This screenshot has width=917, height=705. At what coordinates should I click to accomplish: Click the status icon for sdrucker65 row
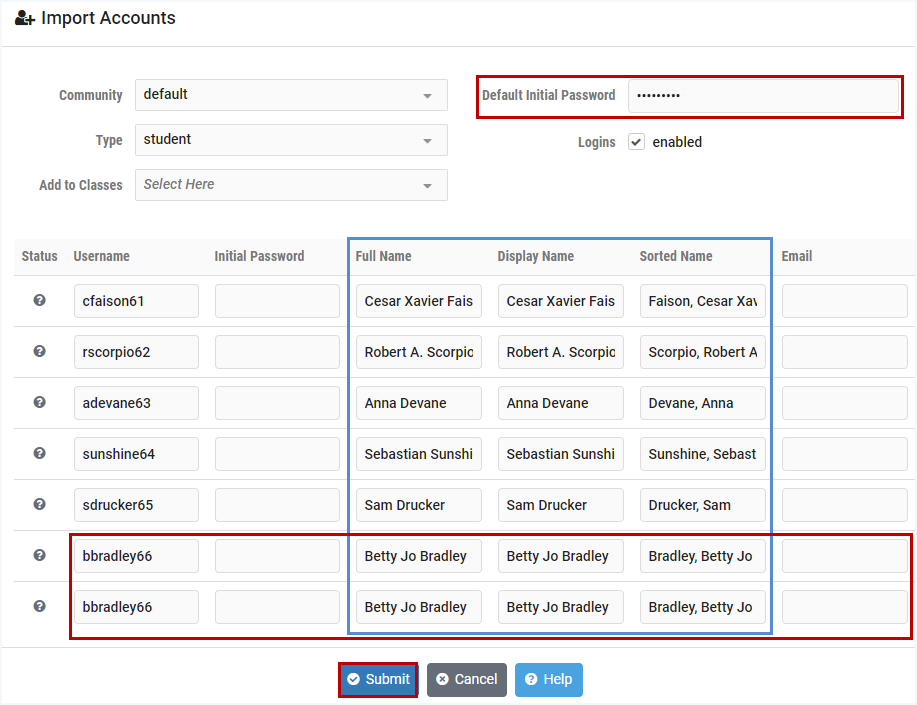click(40, 504)
